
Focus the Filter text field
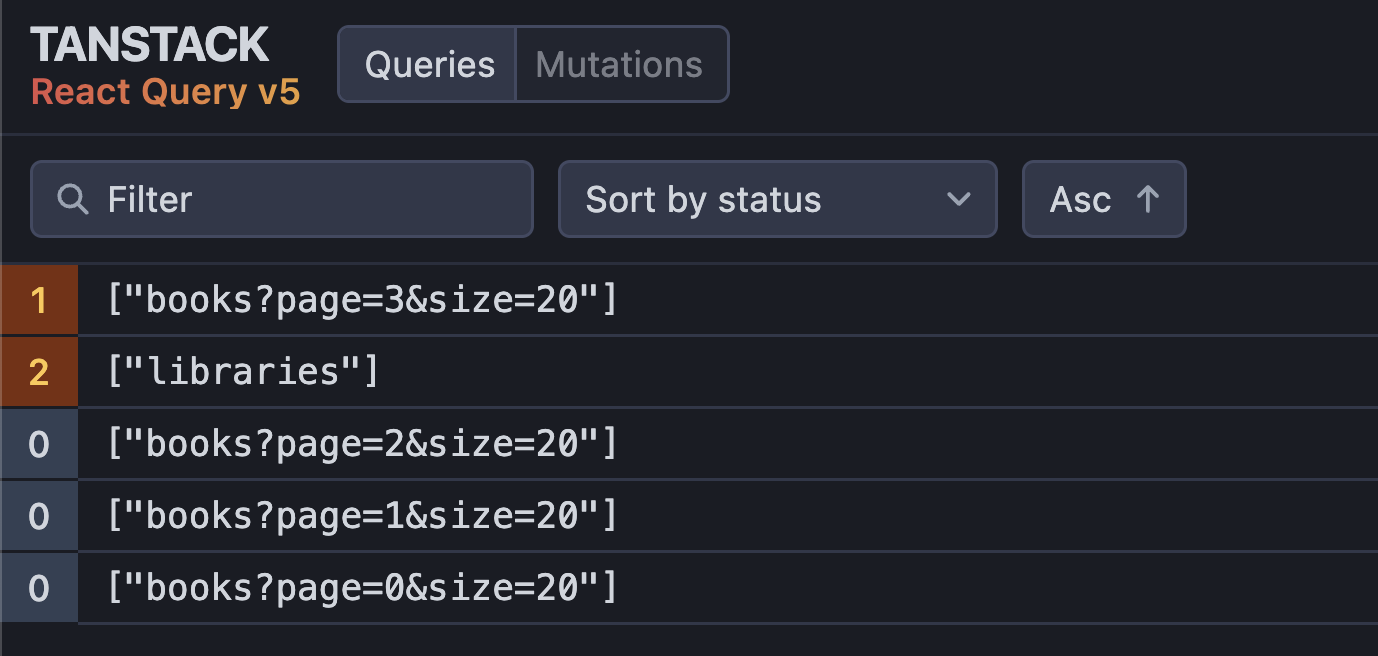[x=300, y=199]
